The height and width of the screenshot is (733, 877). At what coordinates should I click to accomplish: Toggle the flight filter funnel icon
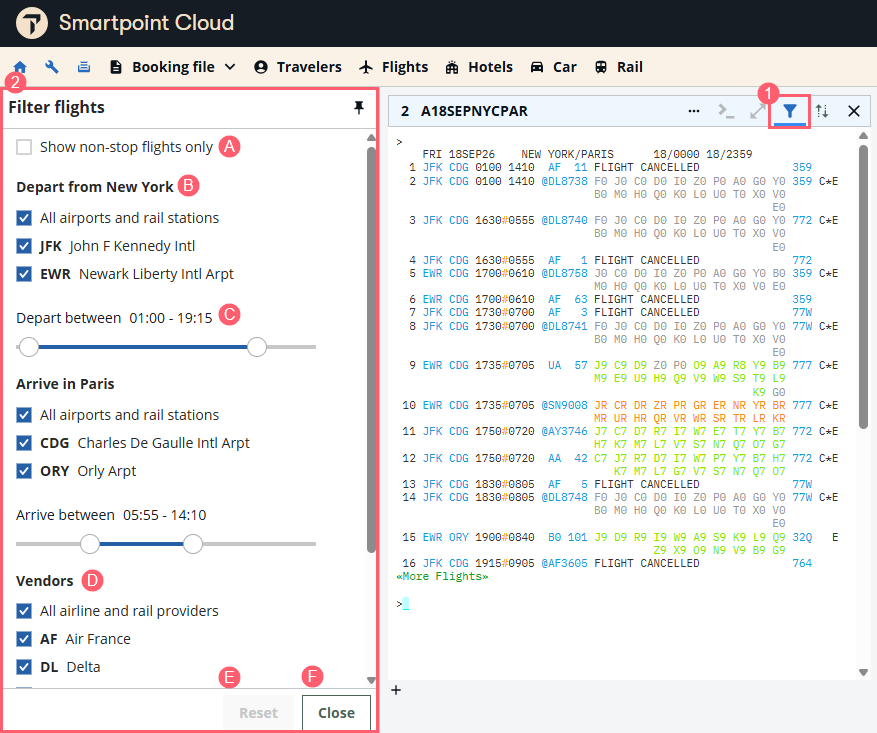click(x=789, y=111)
